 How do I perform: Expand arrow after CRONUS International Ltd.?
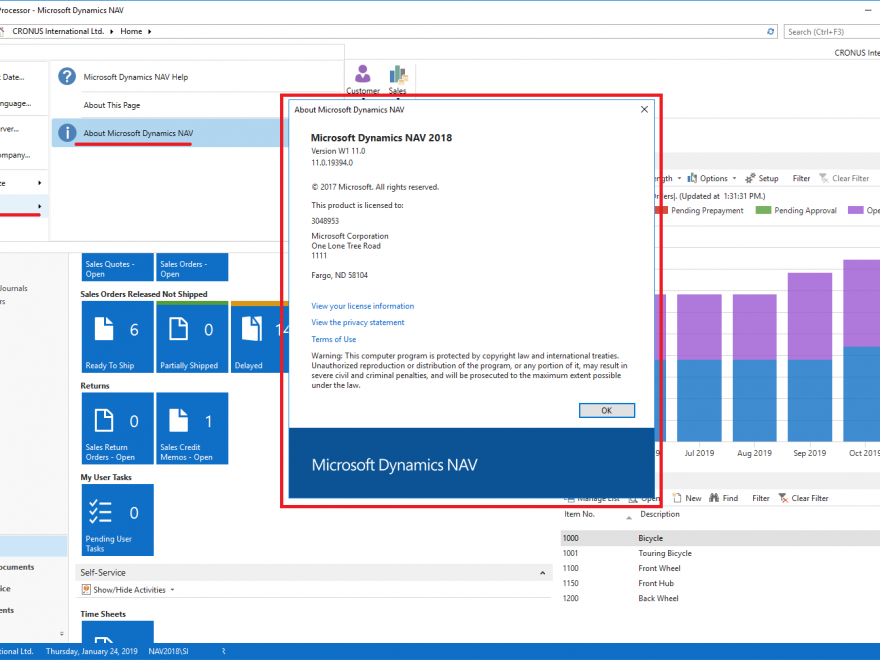[112, 31]
